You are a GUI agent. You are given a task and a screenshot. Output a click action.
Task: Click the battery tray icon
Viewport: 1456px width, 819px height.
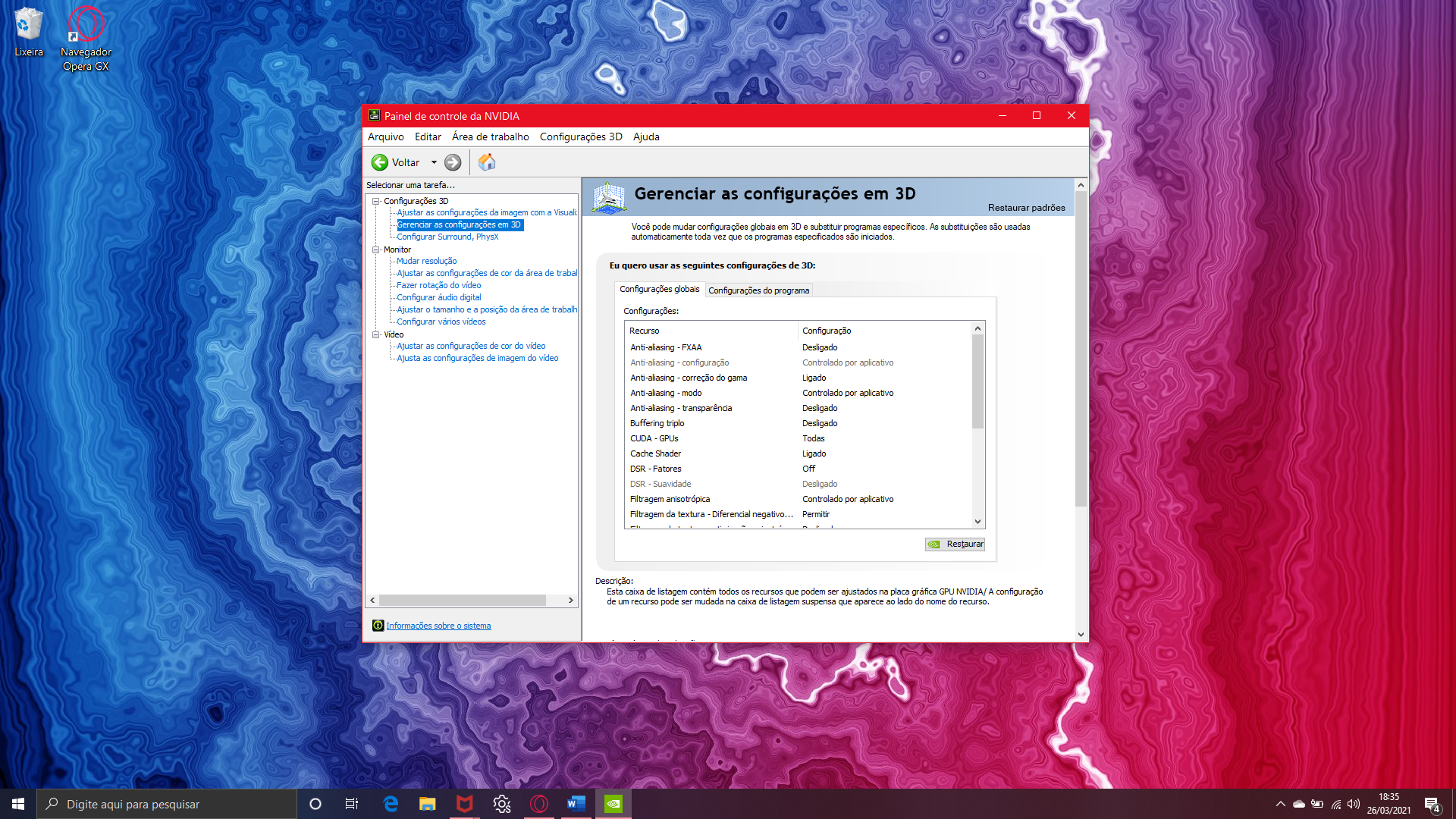[x=1317, y=804]
